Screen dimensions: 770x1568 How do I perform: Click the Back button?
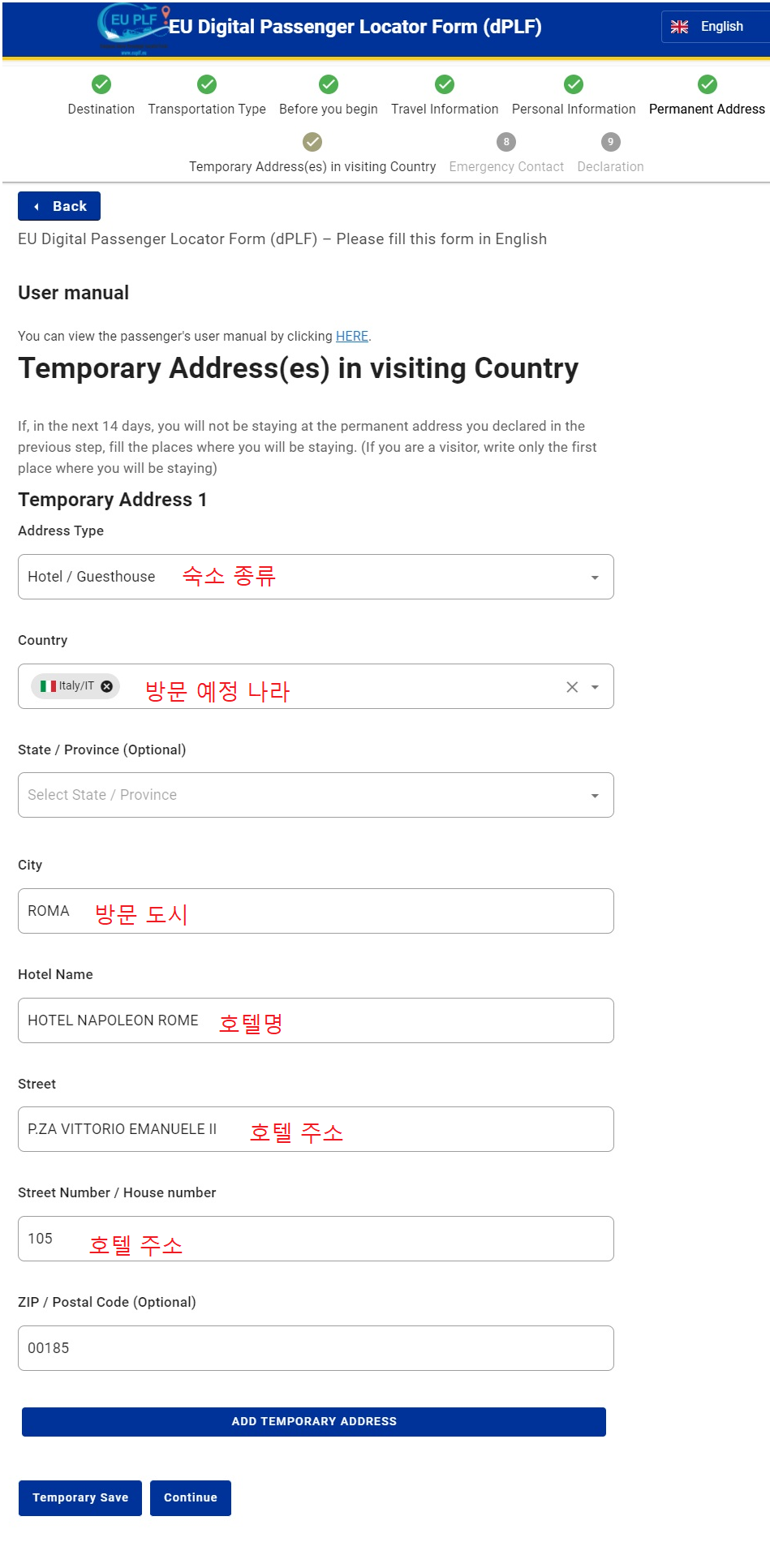[x=59, y=206]
